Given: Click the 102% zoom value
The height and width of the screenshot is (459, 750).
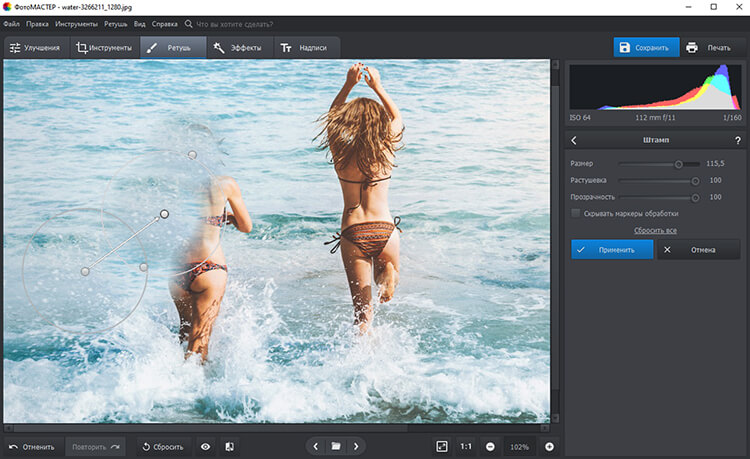Looking at the screenshot, I should pyautogui.click(x=519, y=447).
